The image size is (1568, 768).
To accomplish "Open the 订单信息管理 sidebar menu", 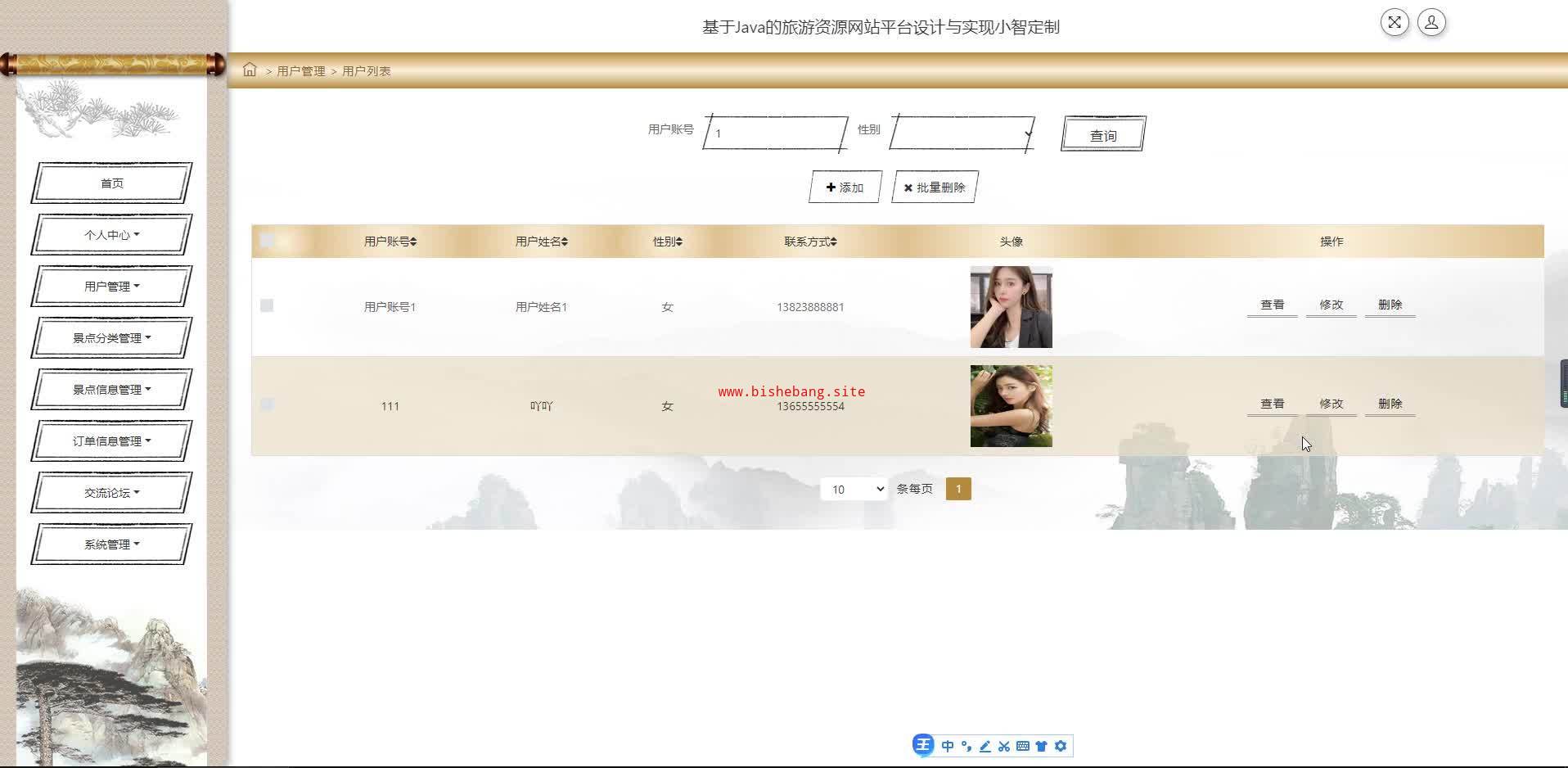I will (x=112, y=441).
